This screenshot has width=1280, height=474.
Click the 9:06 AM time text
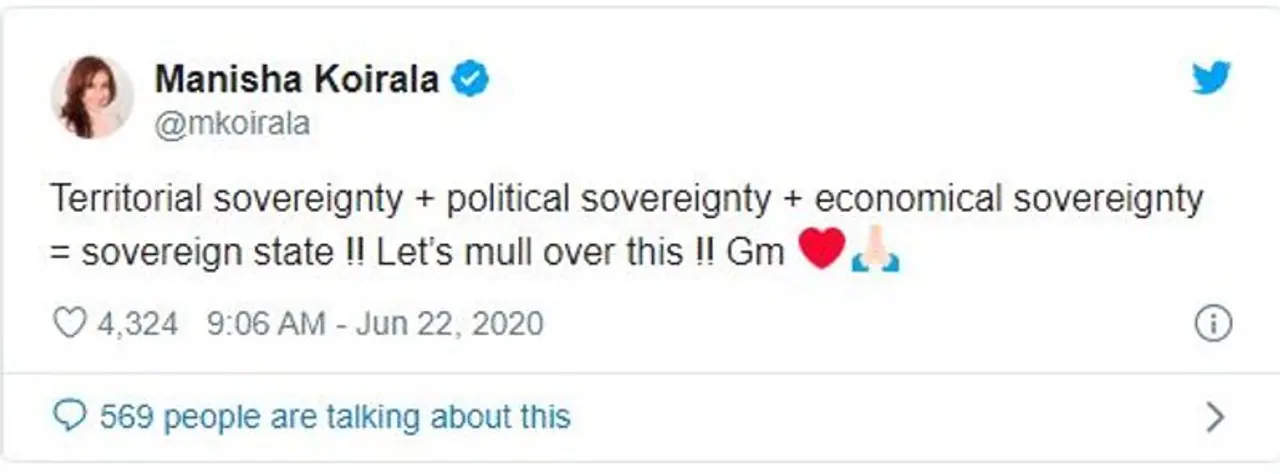pos(265,324)
